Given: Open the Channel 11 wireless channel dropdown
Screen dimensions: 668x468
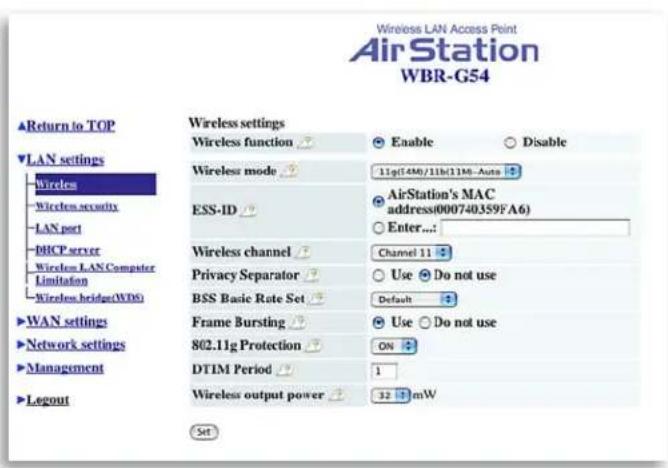Looking at the screenshot, I should 412,253.
